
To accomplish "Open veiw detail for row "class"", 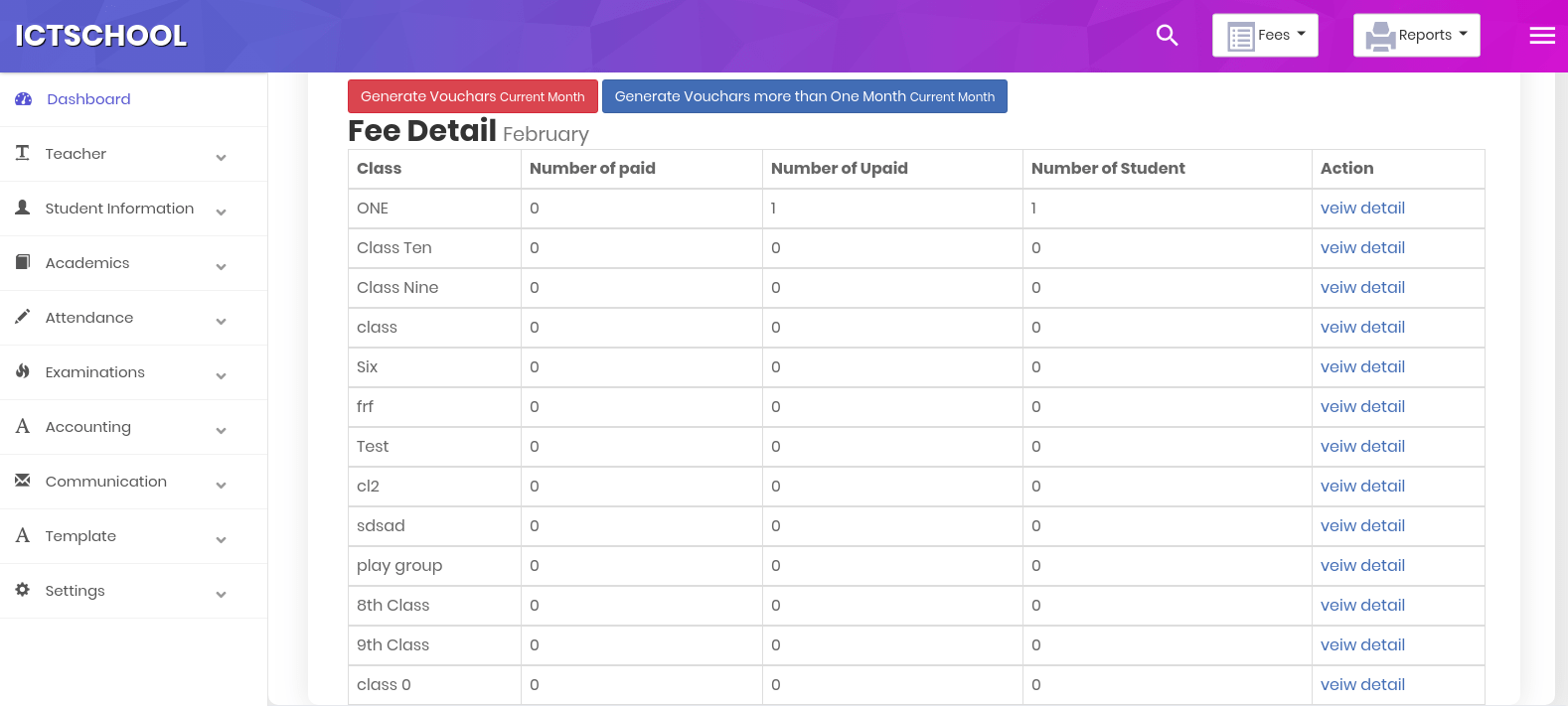I will pyautogui.click(x=1362, y=328).
